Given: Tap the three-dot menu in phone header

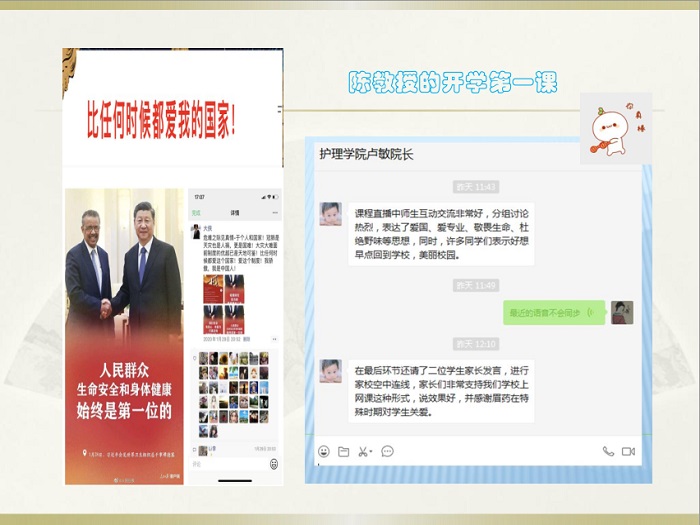Looking at the screenshot, I should point(275,213).
